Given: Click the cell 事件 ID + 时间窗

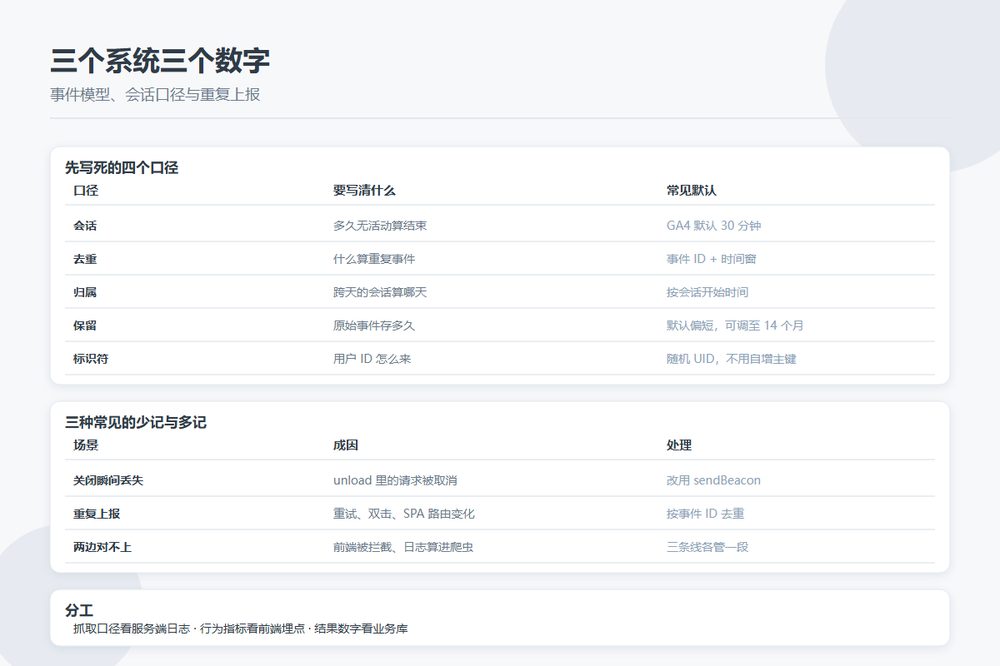Looking at the screenshot, I should click(x=711, y=258).
